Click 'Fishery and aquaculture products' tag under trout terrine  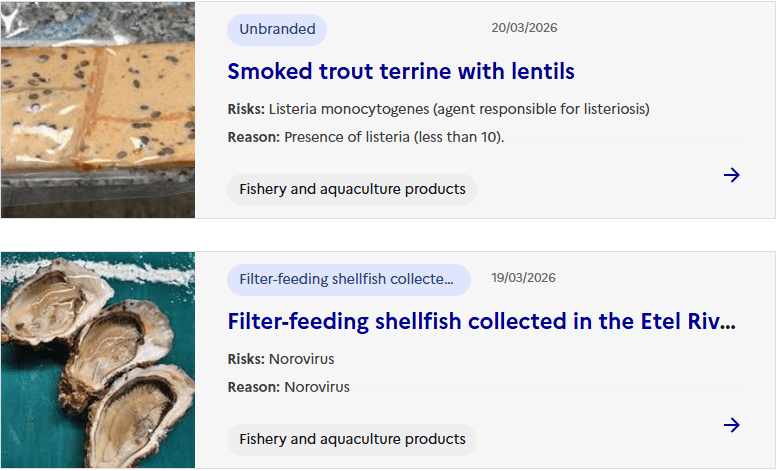click(x=352, y=189)
